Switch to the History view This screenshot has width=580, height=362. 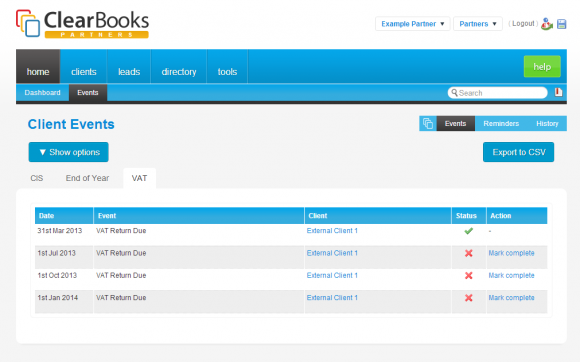[547, 124]
